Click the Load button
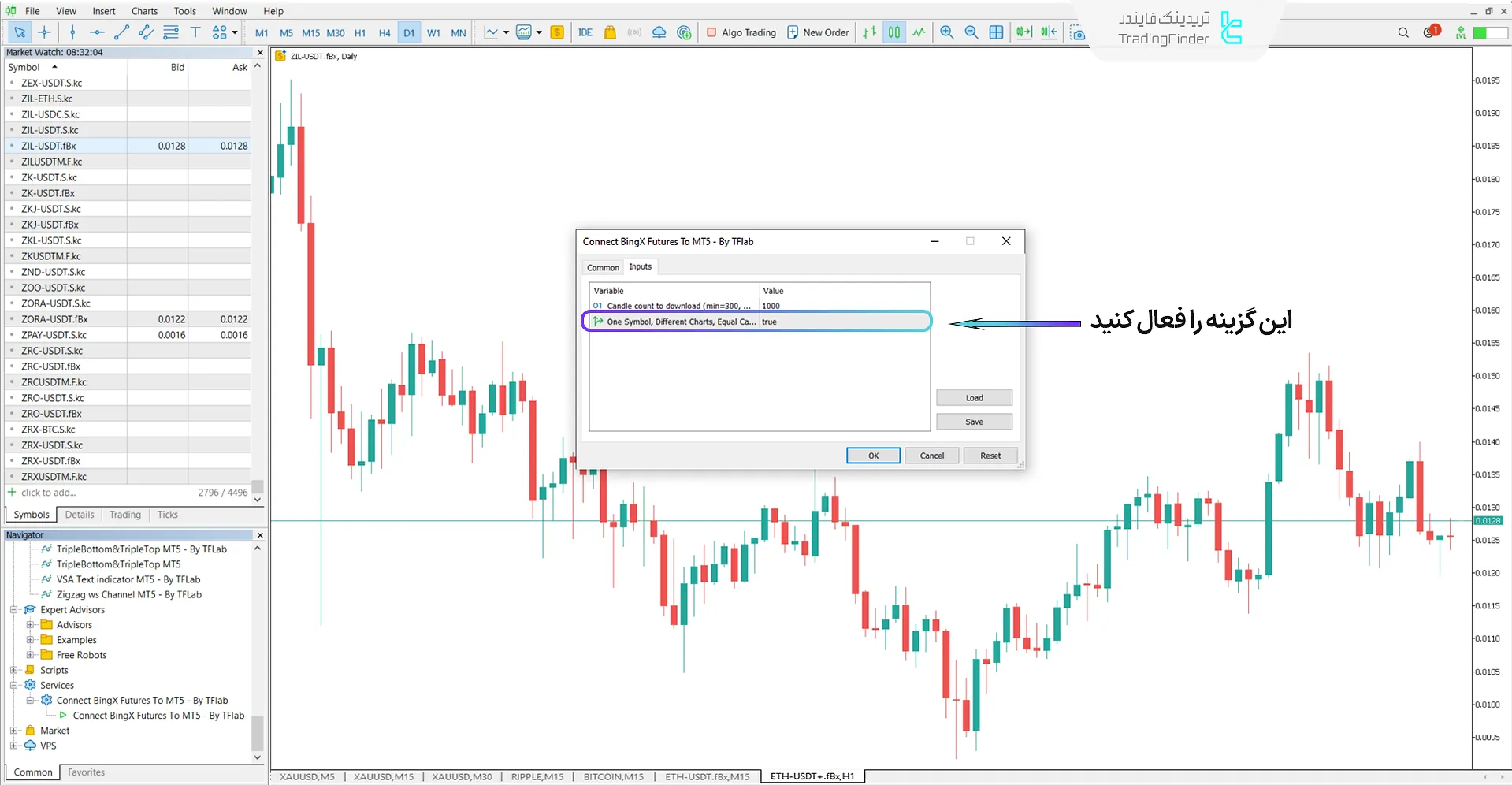The height and width of the screenshot is (785, 1512). (x=974, y=398)
